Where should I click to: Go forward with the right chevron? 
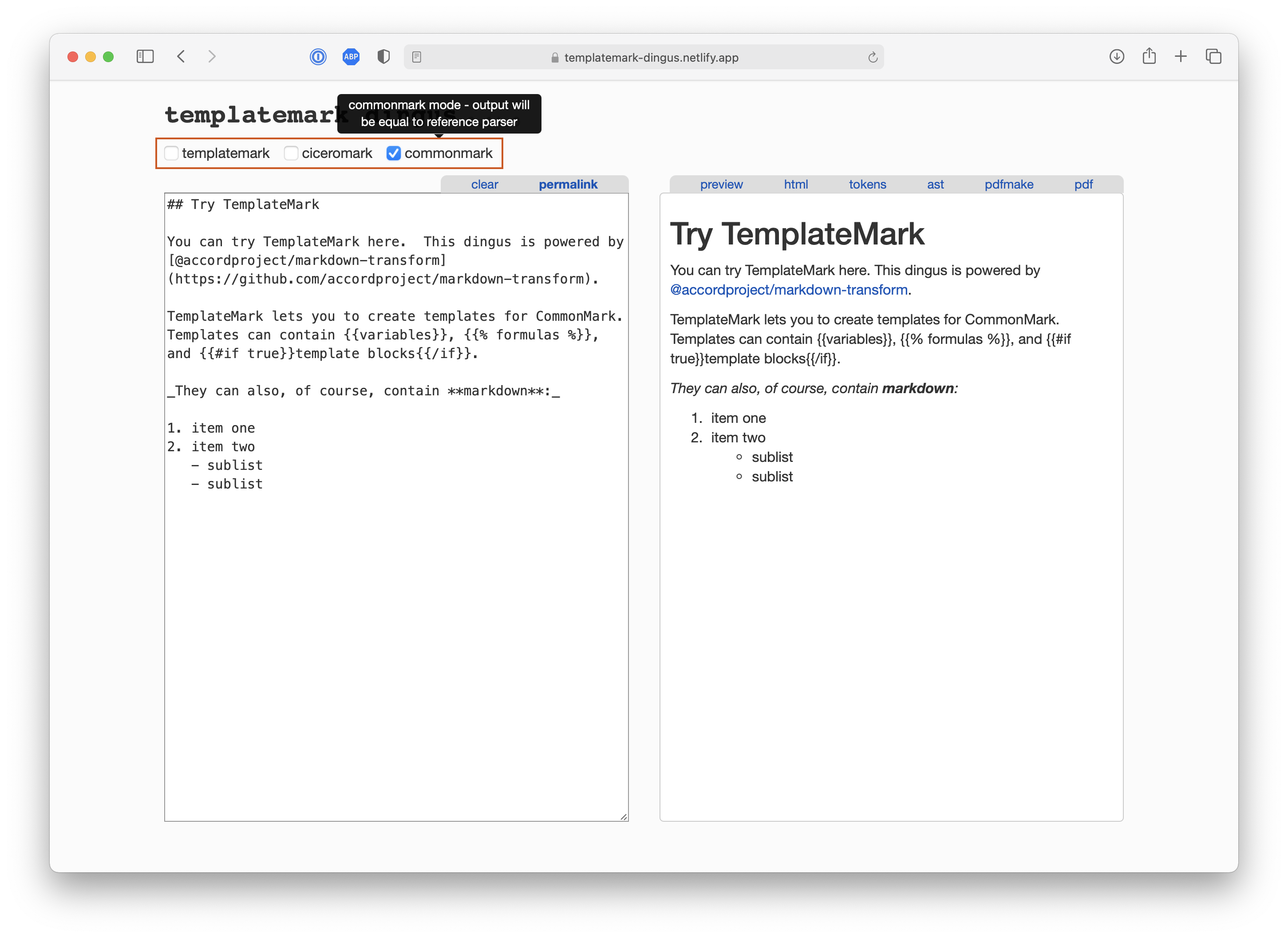[212, 57]
